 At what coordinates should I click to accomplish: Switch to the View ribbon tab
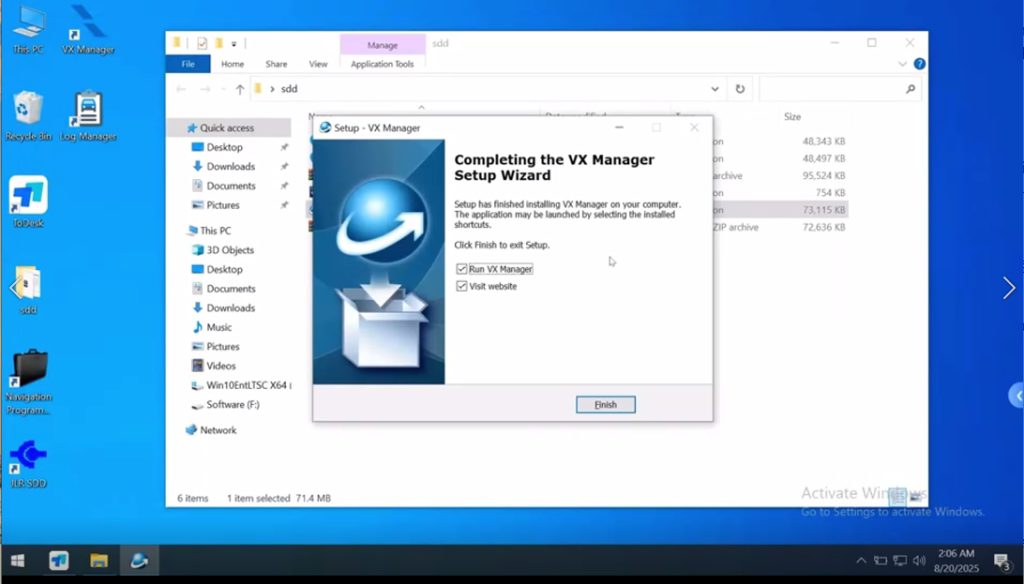318,63
